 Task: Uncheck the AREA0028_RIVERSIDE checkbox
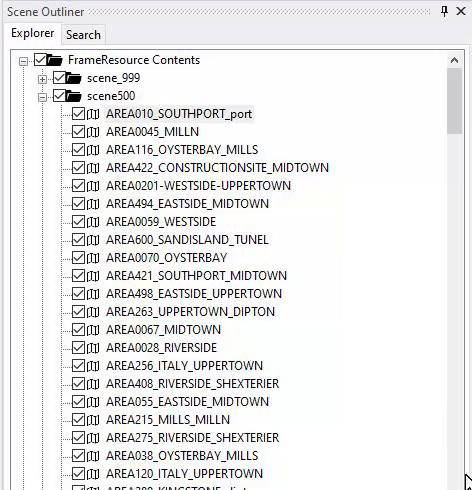click(78, 348)
